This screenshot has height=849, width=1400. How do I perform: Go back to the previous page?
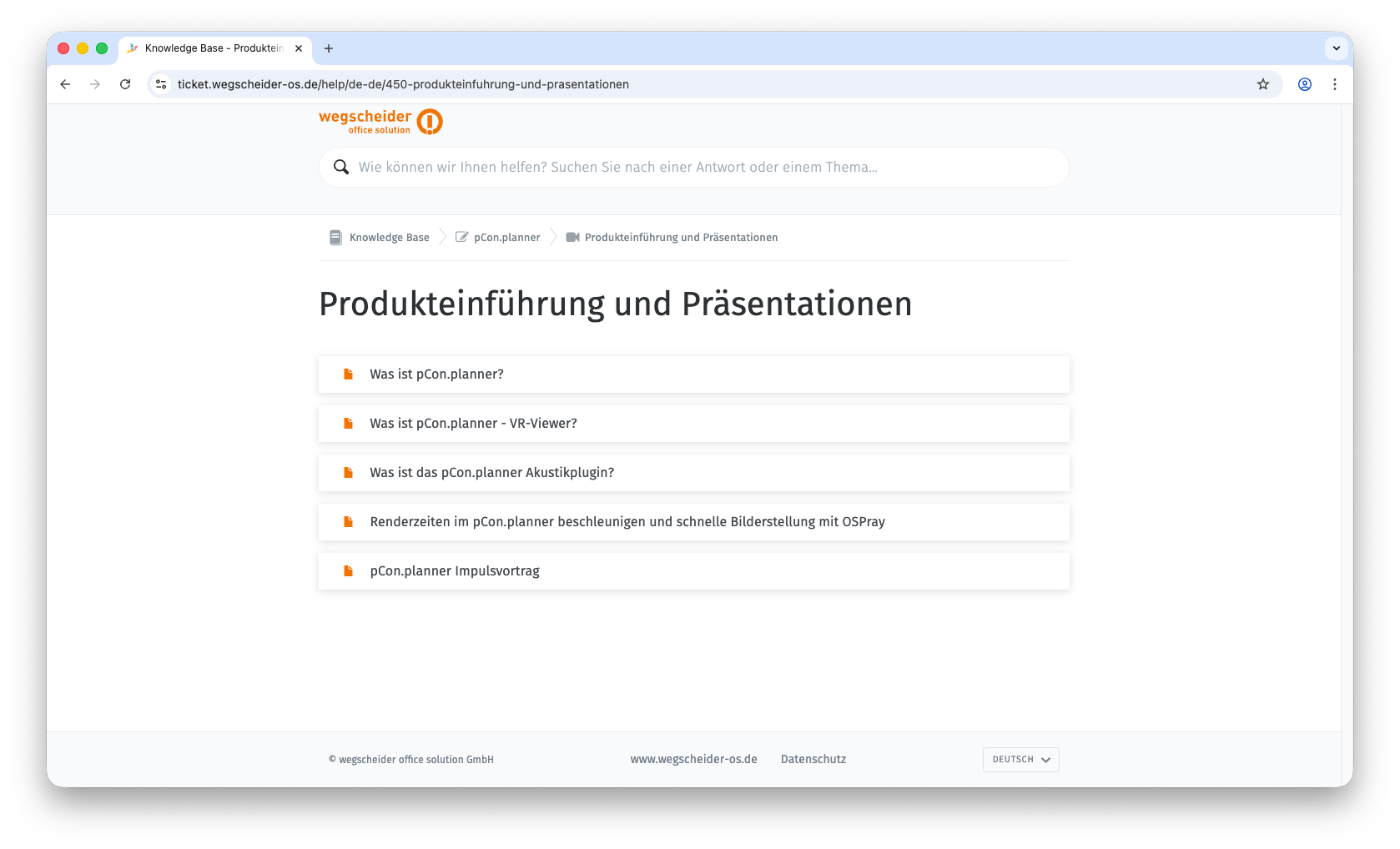click(65, 84)
